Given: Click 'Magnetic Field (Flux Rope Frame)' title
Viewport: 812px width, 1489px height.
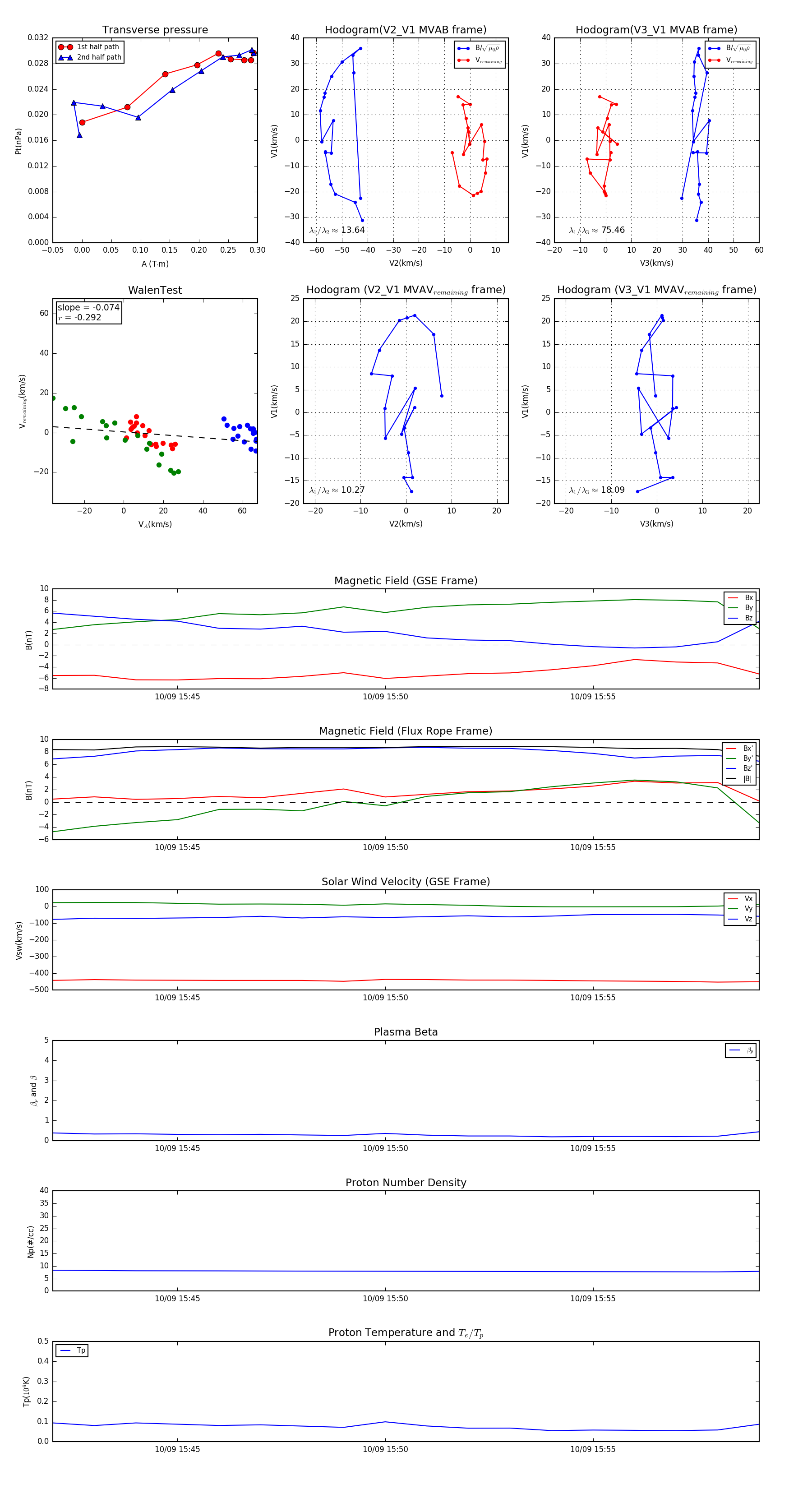Looking at the screenshot, I should (406, 731).
